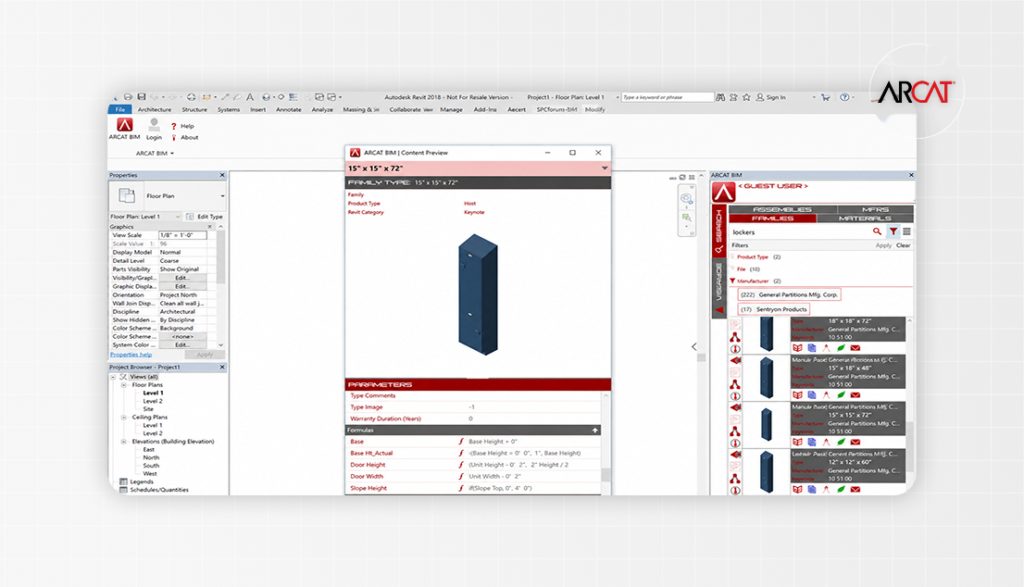Click the favorites star icon in title bar
The width and height of the screenshot is (1024, 587).
coord(746,97)
